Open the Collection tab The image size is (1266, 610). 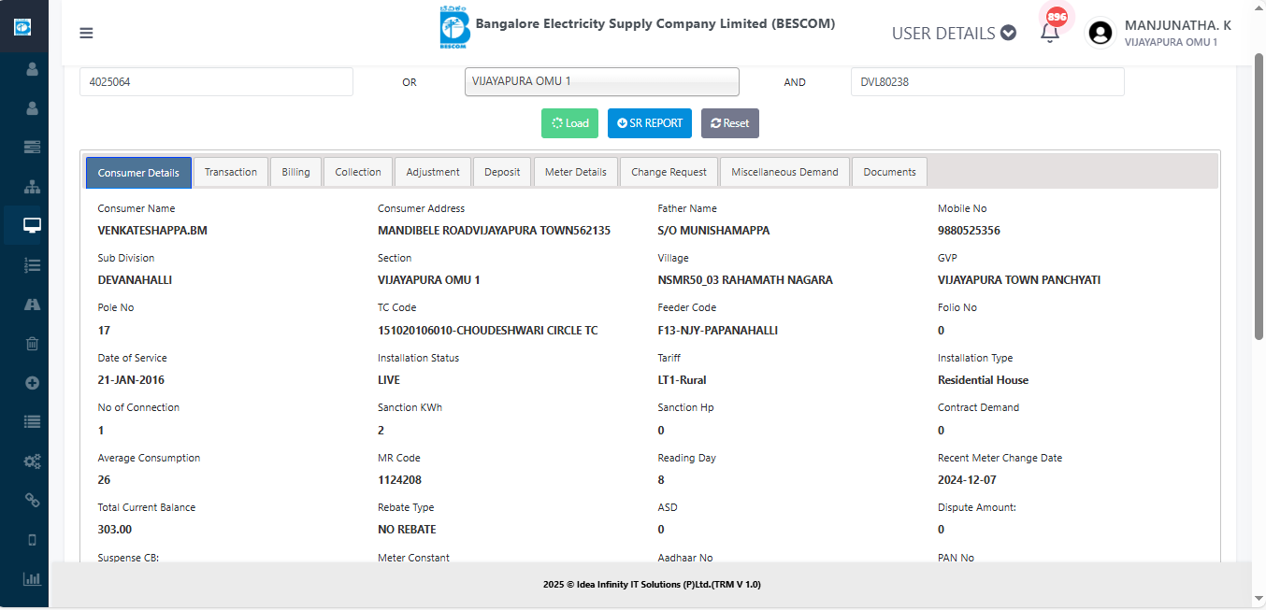358,172
